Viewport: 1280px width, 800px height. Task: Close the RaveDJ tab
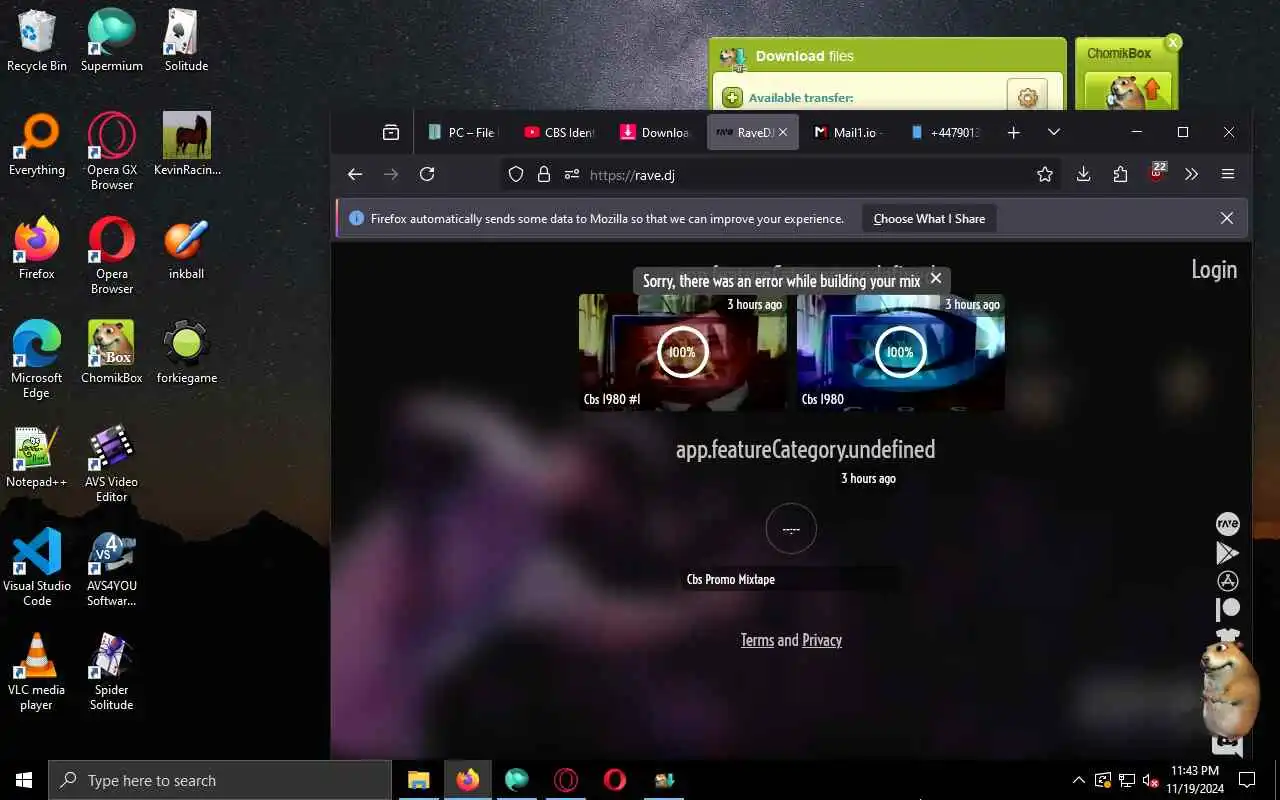(783, 132)
